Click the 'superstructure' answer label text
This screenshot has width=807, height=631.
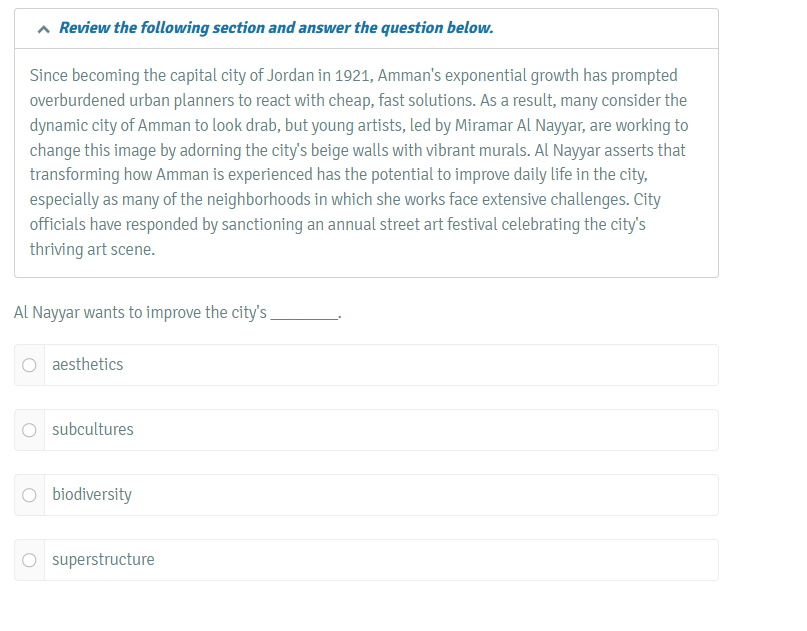pyautogui.click(x=103, y=560)
